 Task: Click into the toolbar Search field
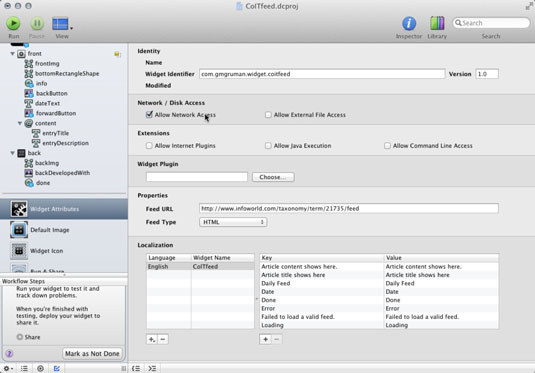pos(491,23)
